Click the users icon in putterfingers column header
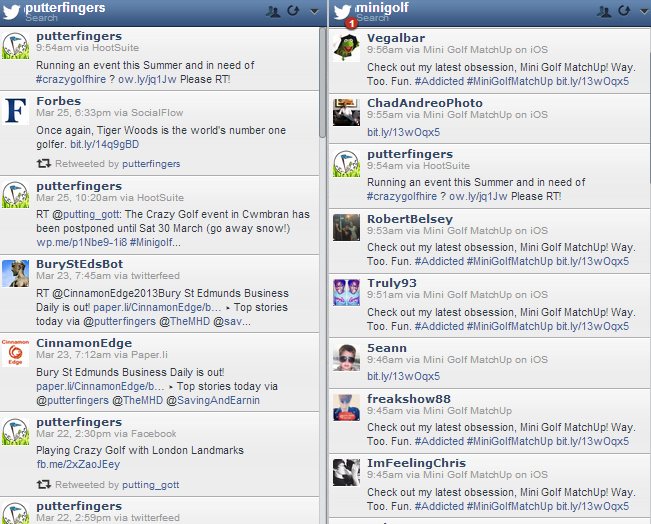 click(x=274, y=11)
